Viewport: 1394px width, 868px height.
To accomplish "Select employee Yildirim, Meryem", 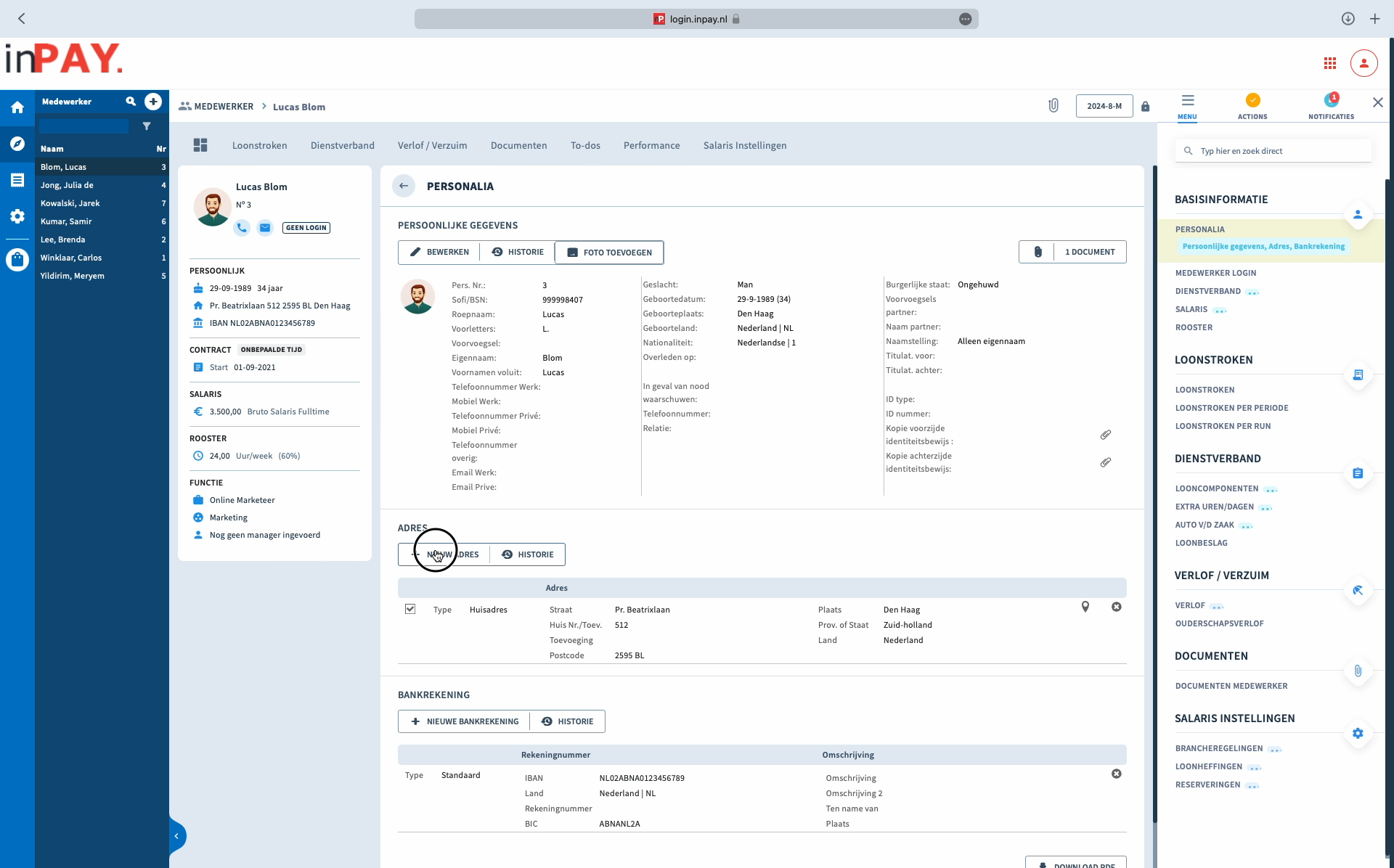I will pyautogui.click(x=102, y=276).
